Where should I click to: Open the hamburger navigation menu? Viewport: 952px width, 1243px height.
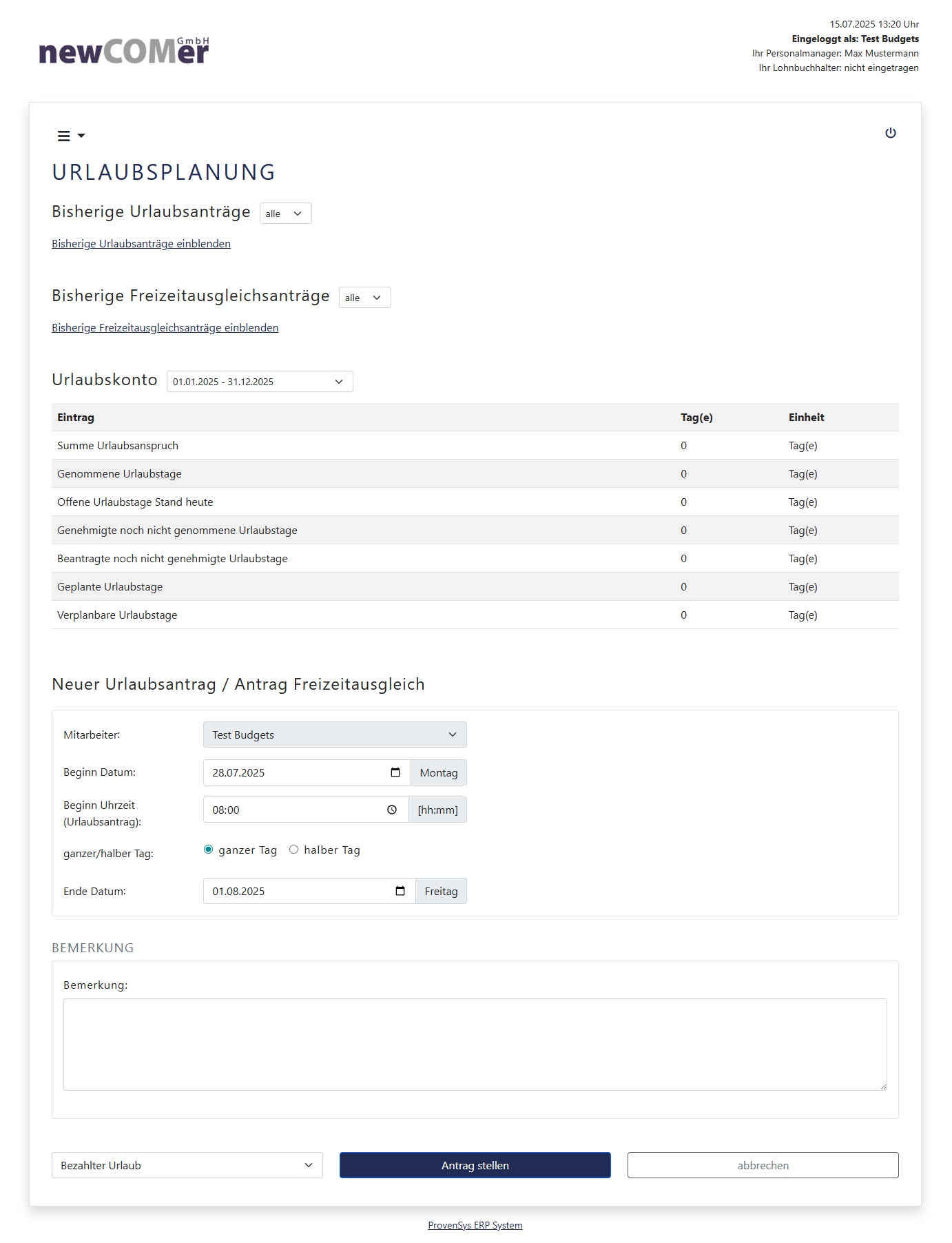(x=70, y=136)
